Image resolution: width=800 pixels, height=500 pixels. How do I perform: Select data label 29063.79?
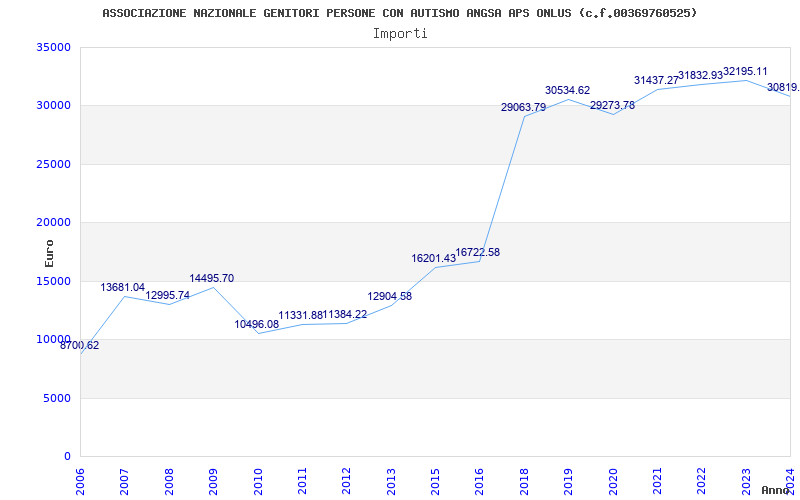[523, 108]
